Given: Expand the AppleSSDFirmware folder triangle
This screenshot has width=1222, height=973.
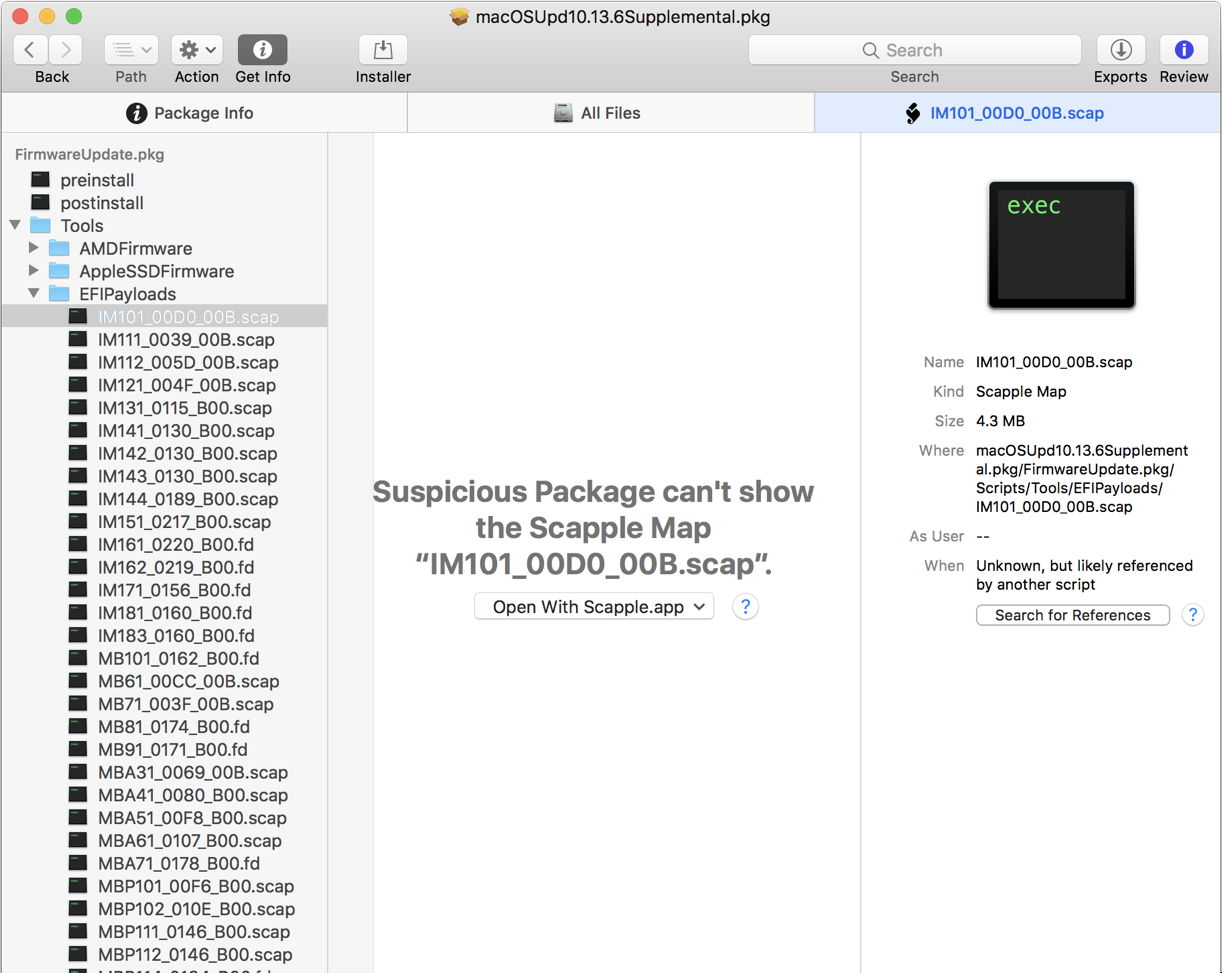Looking at the screenshot, I should click(35, 271).
